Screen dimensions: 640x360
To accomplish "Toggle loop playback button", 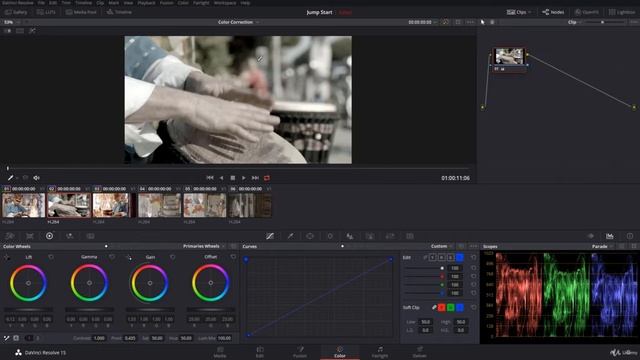I will click(x=267, y=178).
